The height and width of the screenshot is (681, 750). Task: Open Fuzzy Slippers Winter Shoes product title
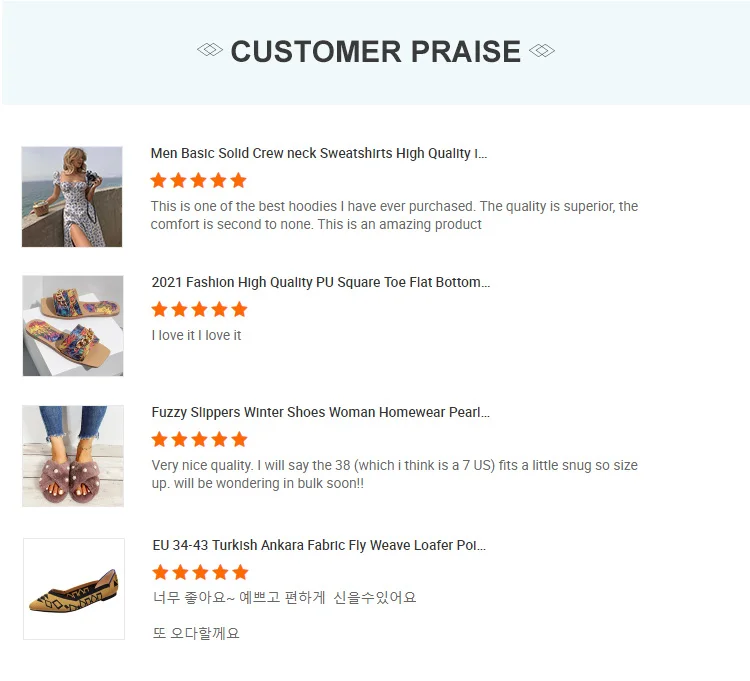[320, 413]
